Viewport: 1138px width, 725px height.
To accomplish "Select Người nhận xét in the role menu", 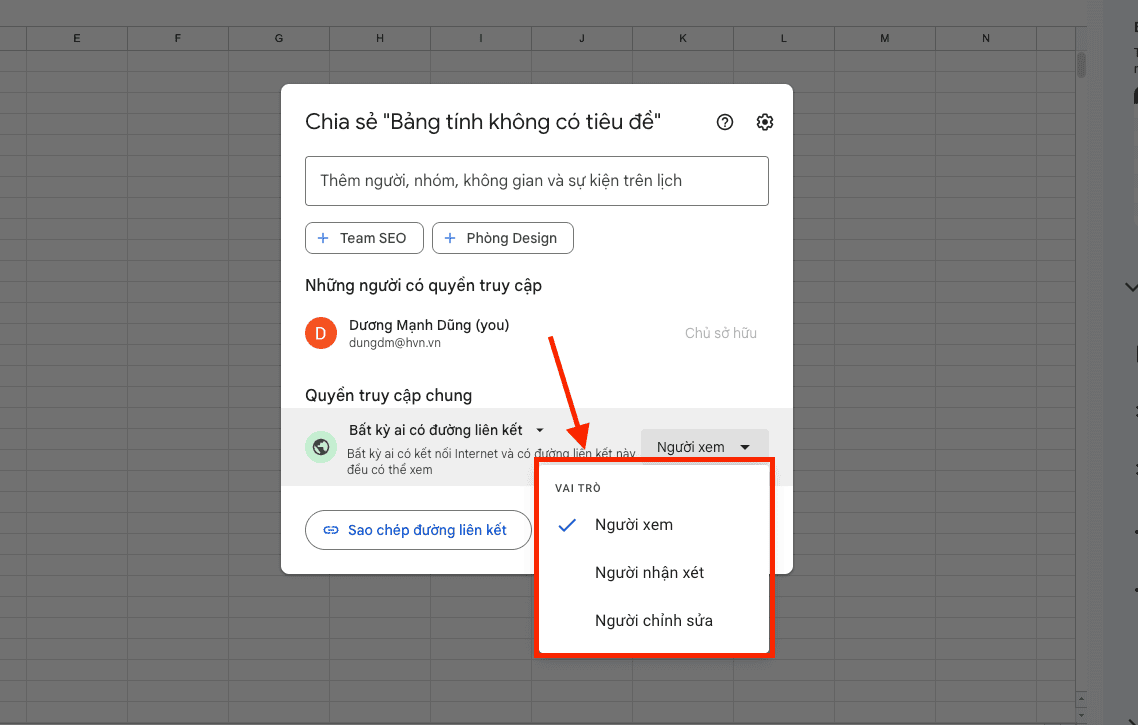I will point(648,572).
